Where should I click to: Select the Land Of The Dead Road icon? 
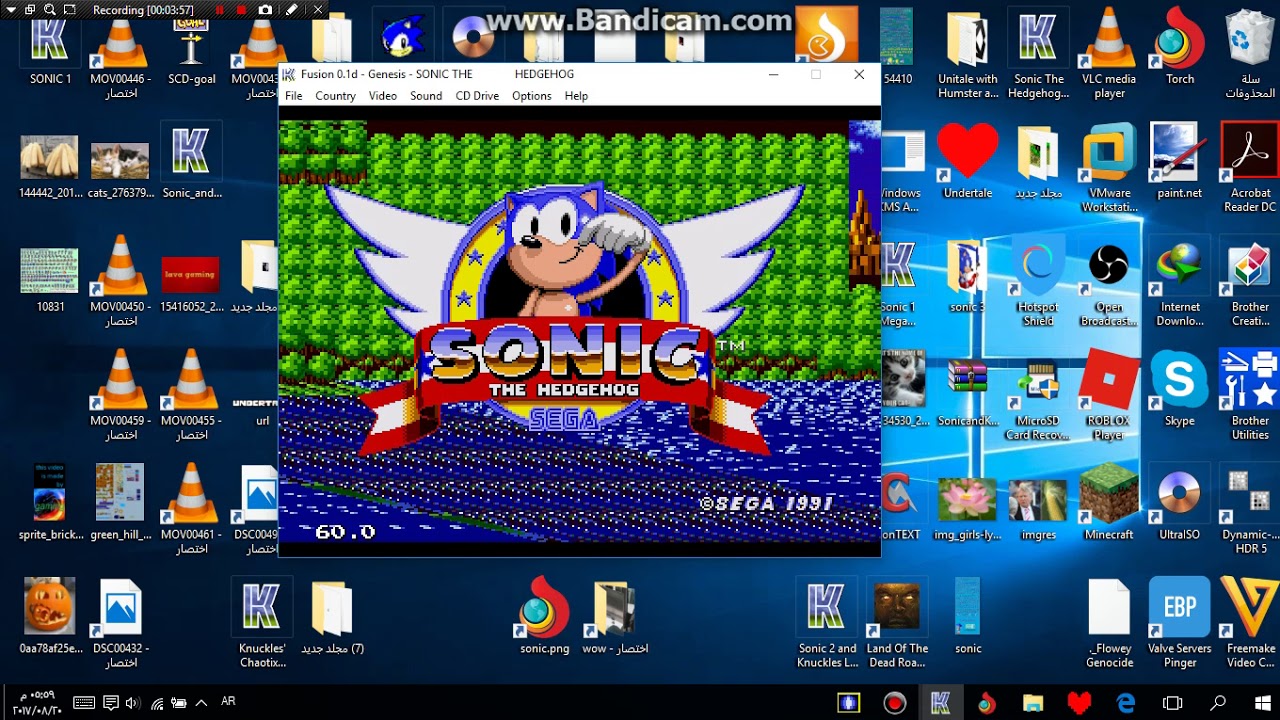coord(897,624)
